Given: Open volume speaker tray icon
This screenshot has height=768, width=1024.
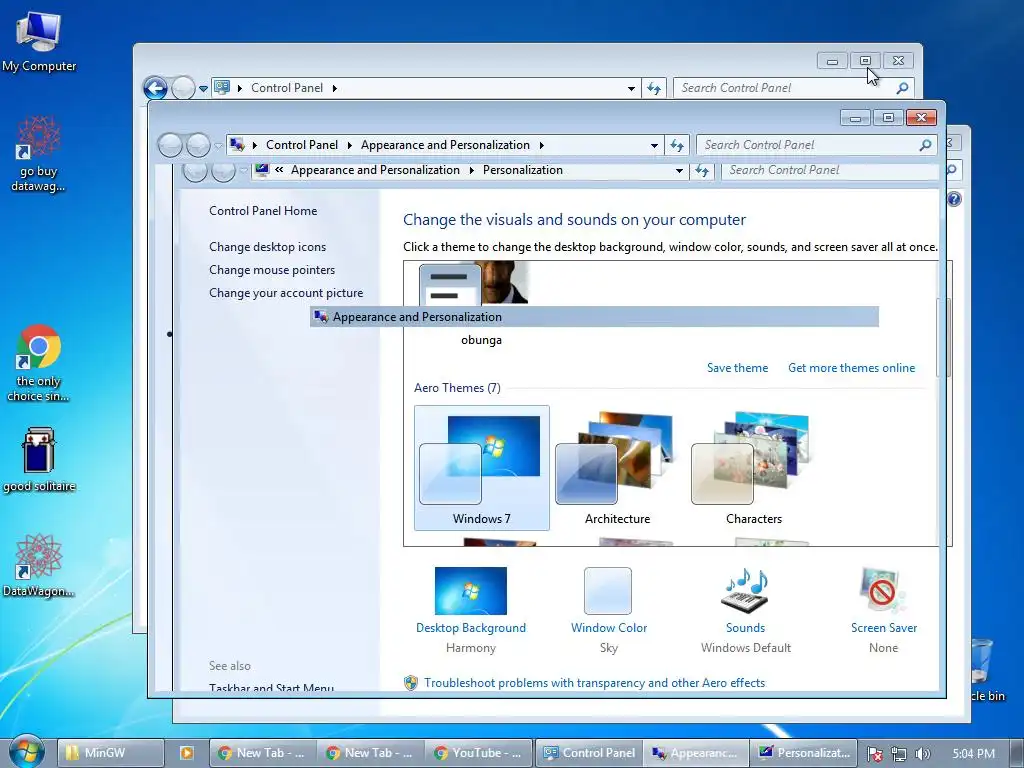Looking at the screenshot, I should pos(922,754).
